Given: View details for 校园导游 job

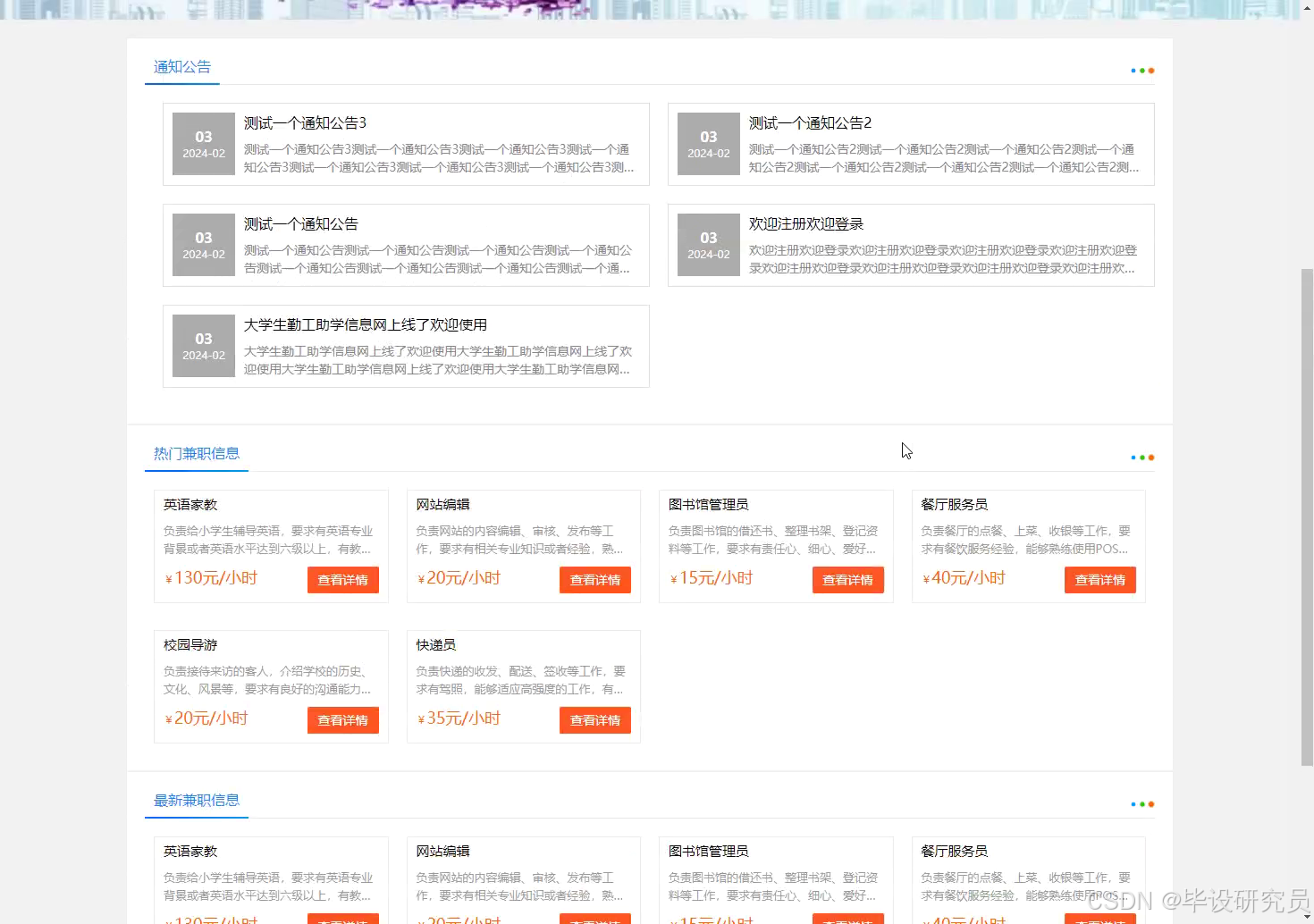Looking at the screenshot, I should (x=343, y=720).
